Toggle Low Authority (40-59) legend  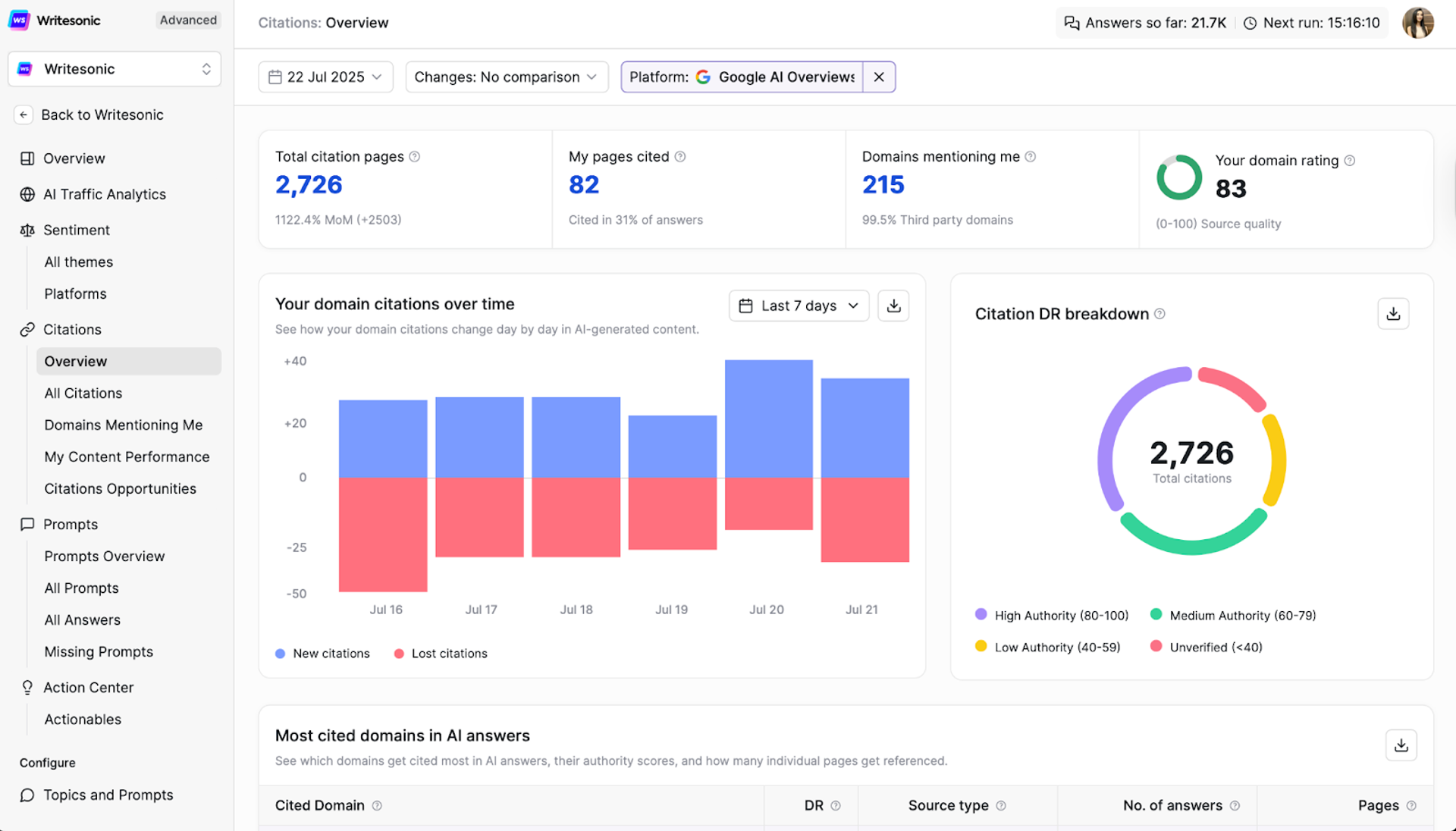(1047, 647)
